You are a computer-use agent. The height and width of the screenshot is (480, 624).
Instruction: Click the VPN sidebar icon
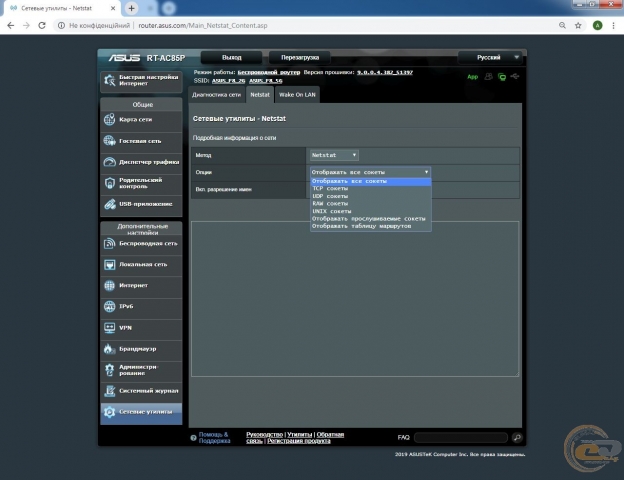[x=111, y=327]
